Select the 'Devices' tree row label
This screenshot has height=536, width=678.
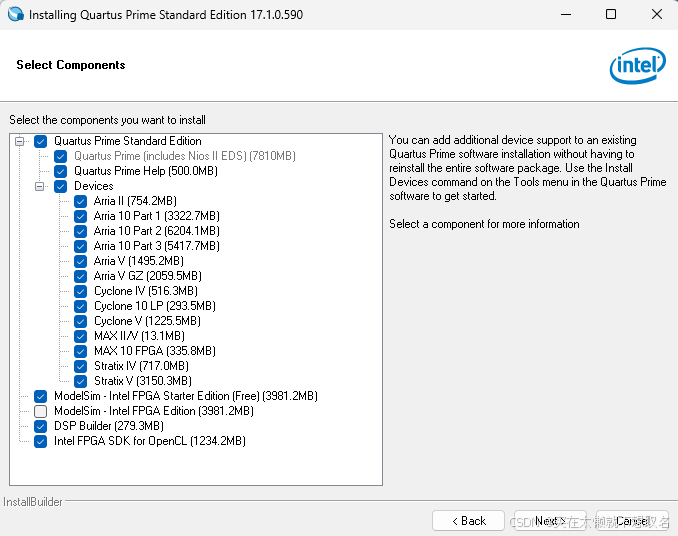[94, 186]
